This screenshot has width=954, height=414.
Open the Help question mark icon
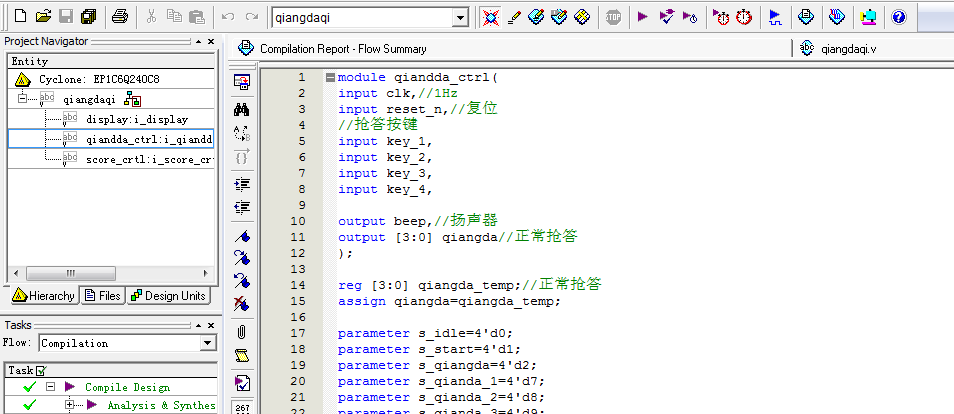tap(899, 17)
